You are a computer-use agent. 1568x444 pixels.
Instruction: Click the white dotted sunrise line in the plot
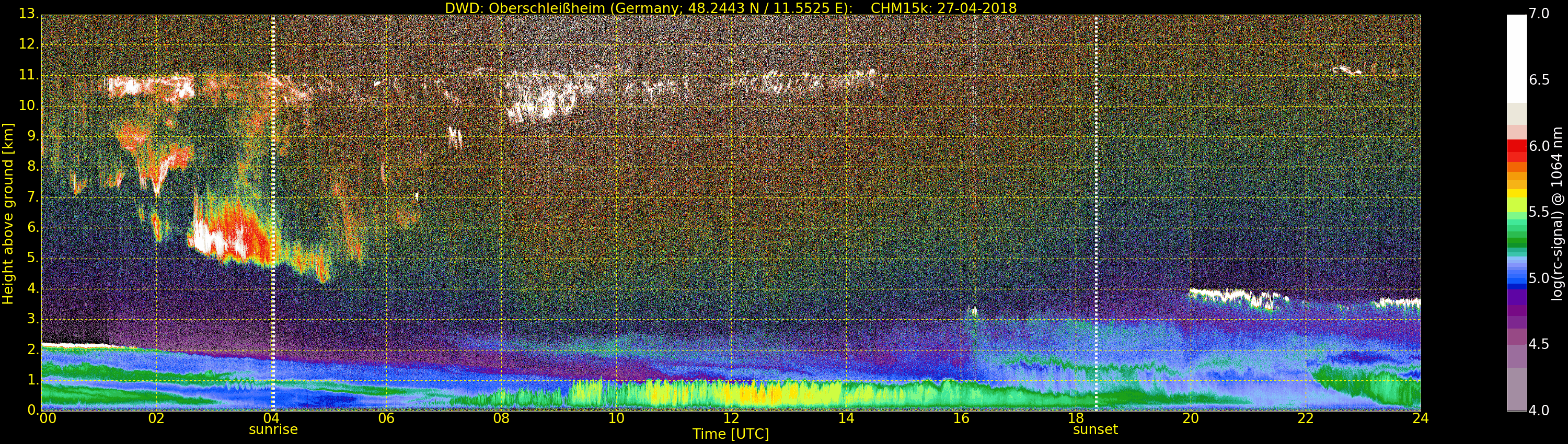[273, 213]
